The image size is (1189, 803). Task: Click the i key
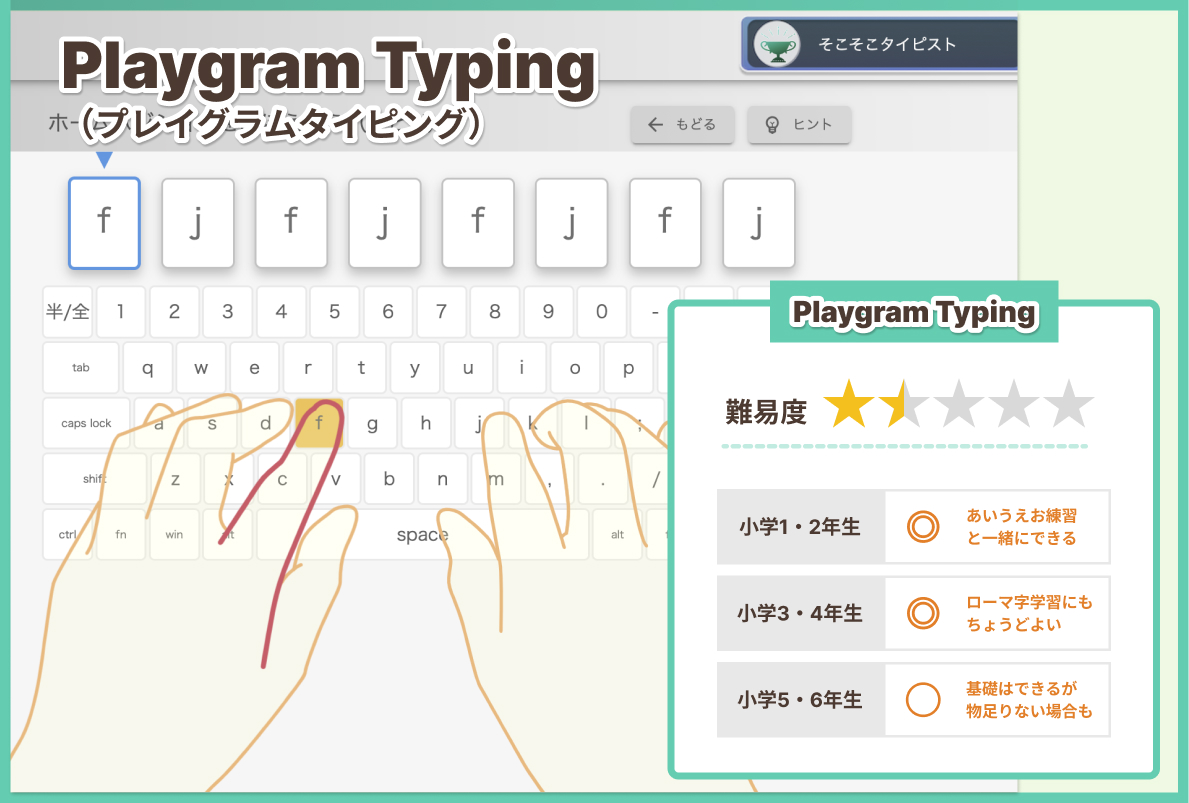pyautogui.click(x=522, y=368)
